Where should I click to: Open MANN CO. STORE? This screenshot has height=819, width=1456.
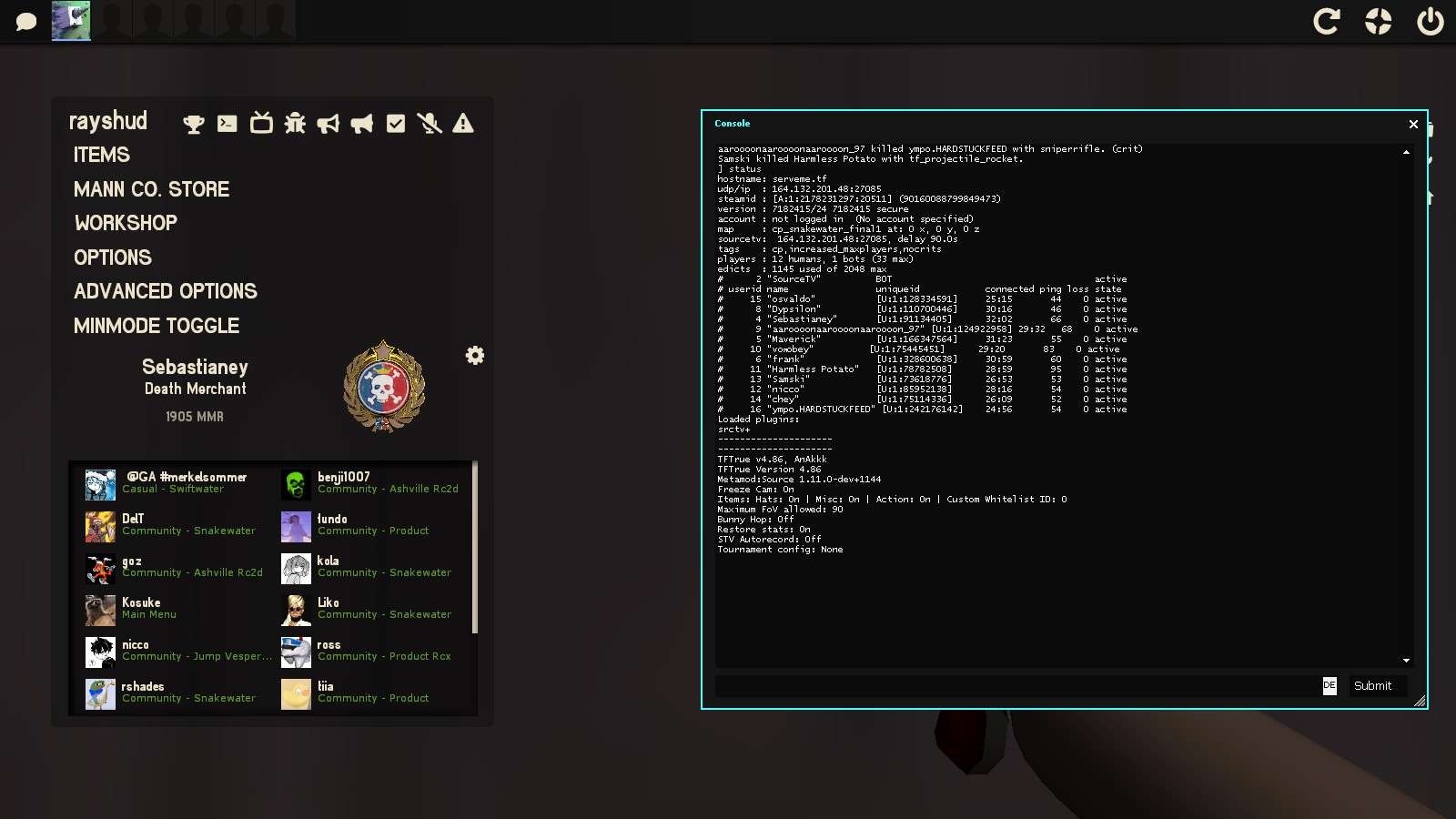tap(152, 189)
